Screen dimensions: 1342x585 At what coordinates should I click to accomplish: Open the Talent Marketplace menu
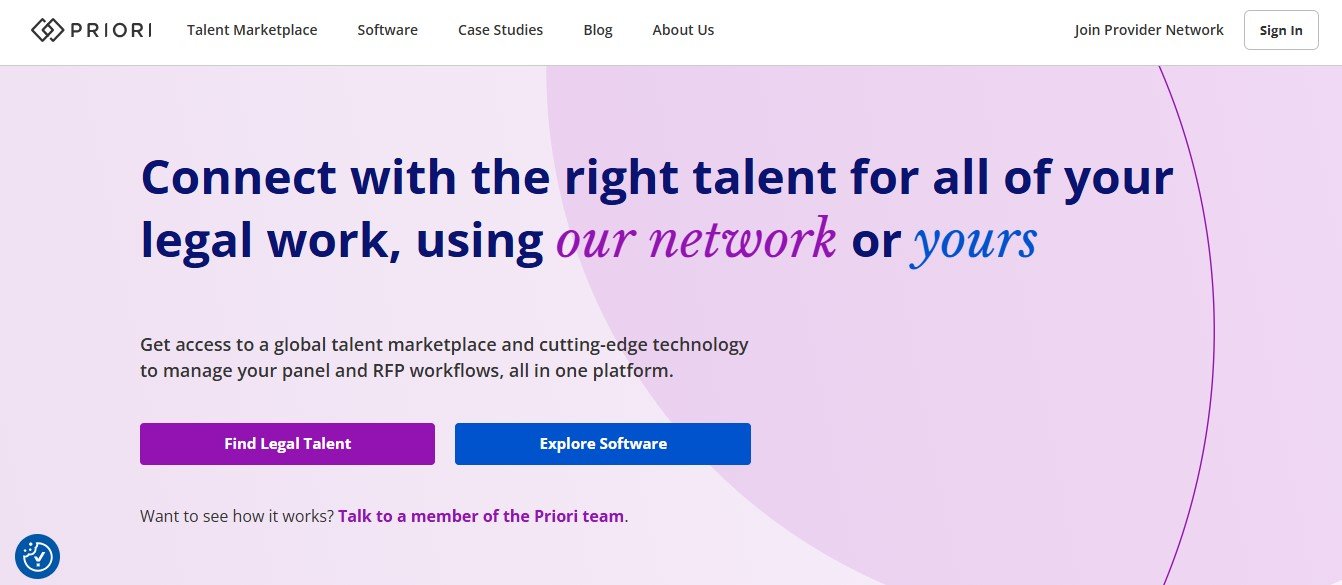point(252,30)
